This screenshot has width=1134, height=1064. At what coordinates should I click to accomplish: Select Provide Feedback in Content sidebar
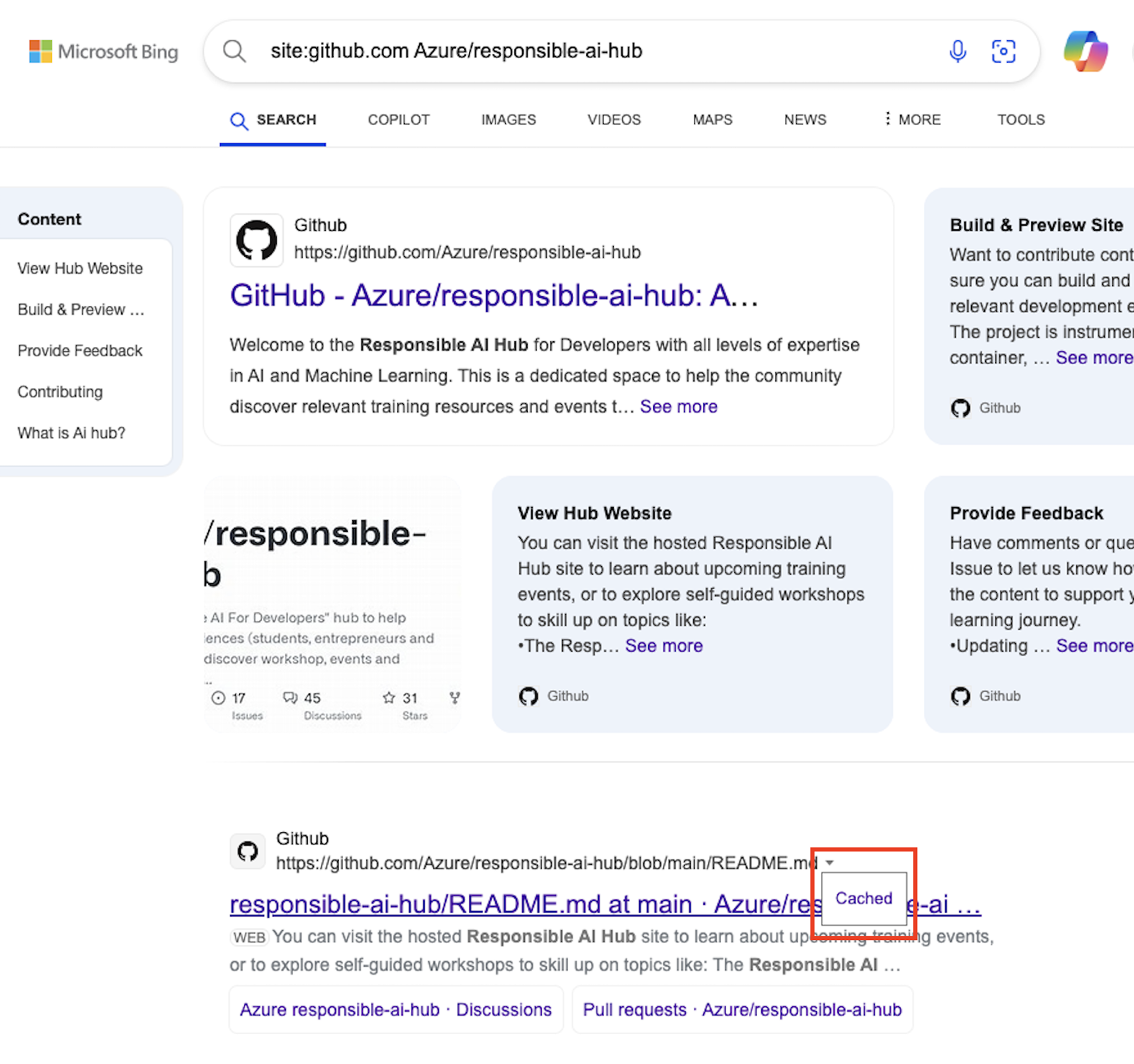80,351
